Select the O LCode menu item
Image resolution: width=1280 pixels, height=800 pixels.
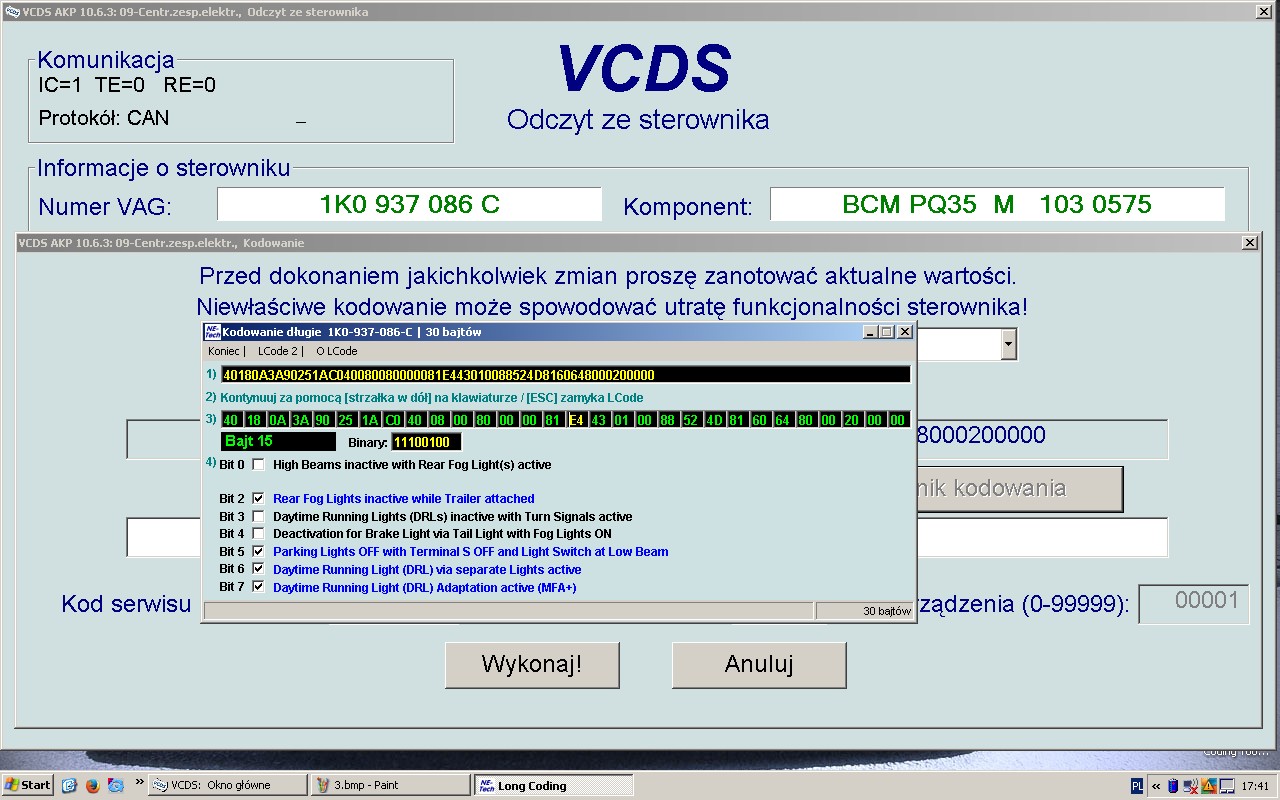tap(336, 351)
